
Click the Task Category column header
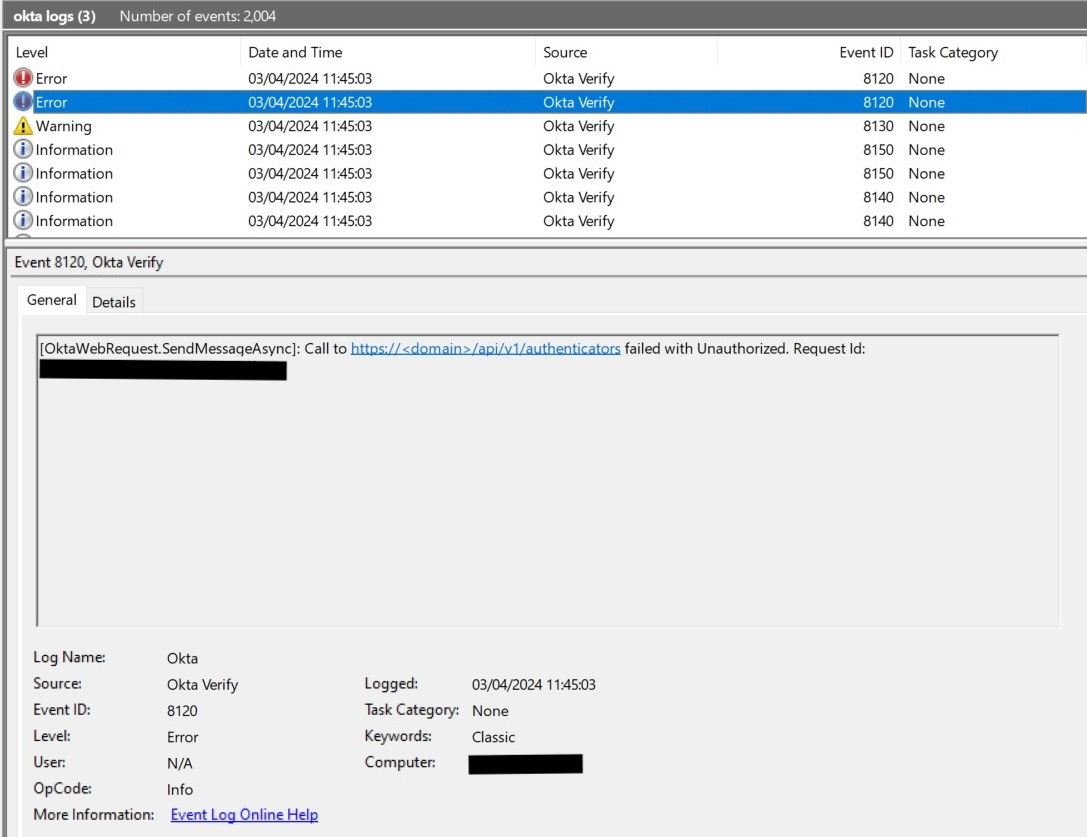pos(952,53)
